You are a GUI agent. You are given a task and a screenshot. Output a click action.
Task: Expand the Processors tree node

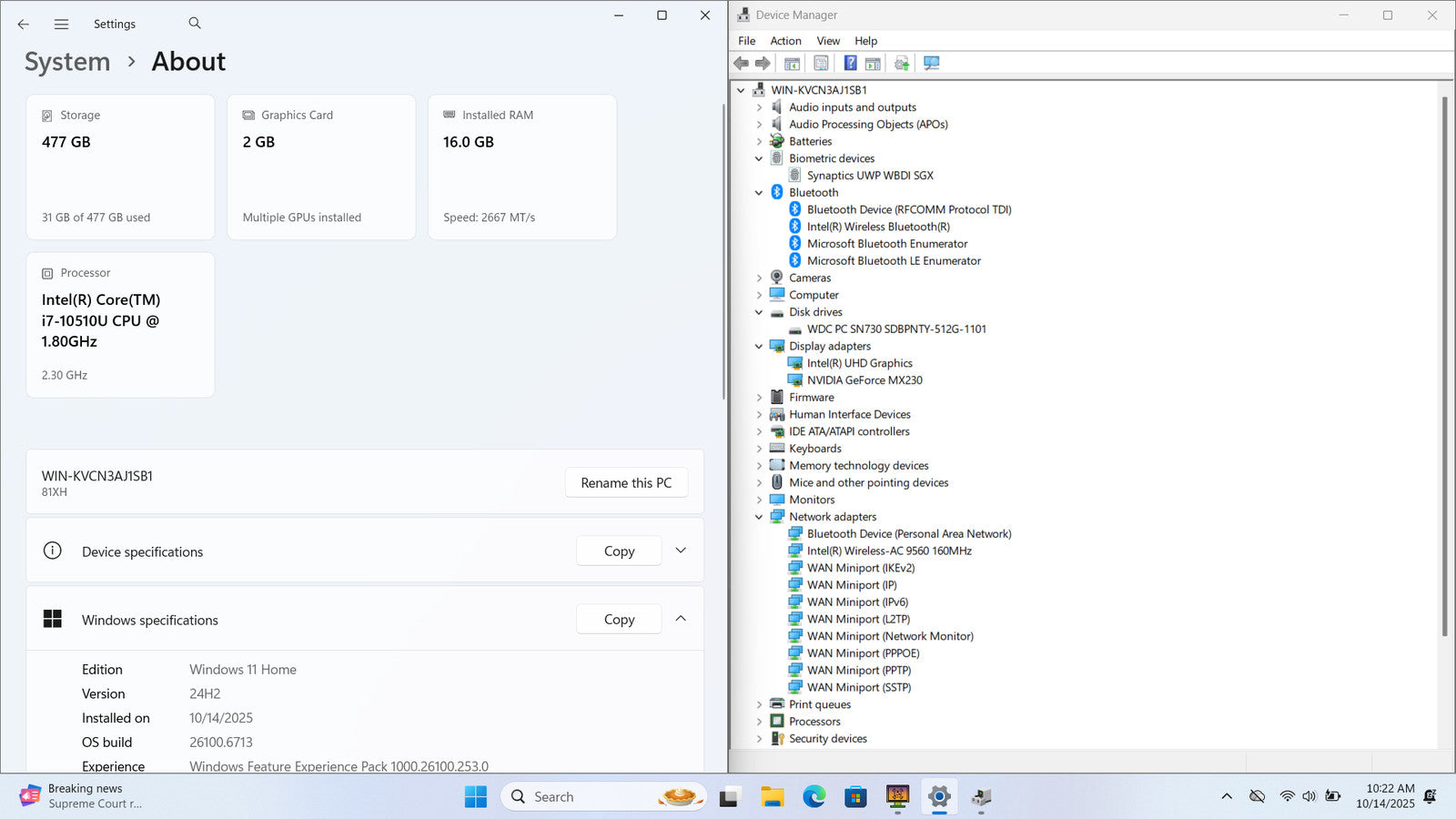(x=759, y=722)
